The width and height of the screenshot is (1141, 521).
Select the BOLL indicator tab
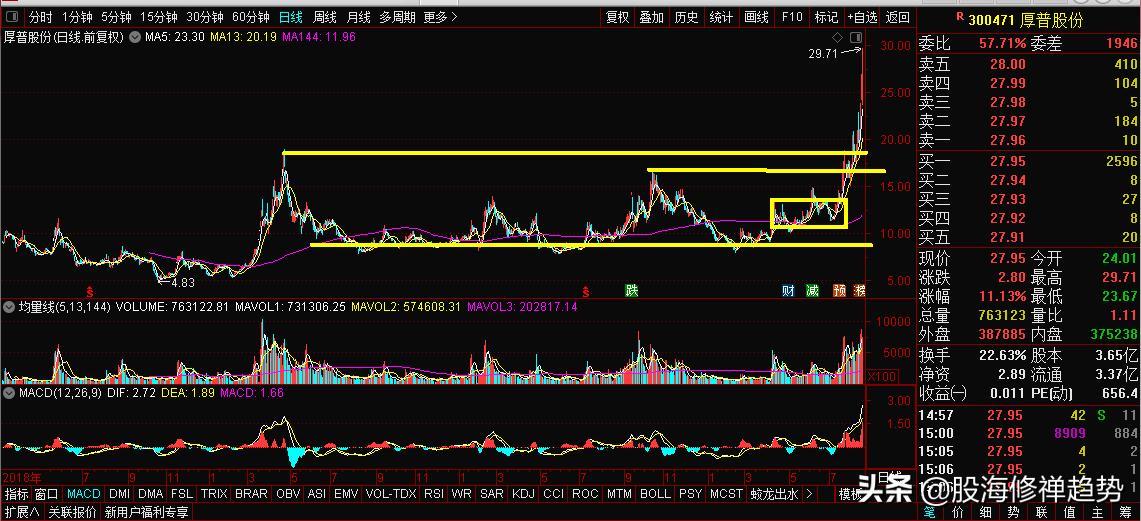655,494
